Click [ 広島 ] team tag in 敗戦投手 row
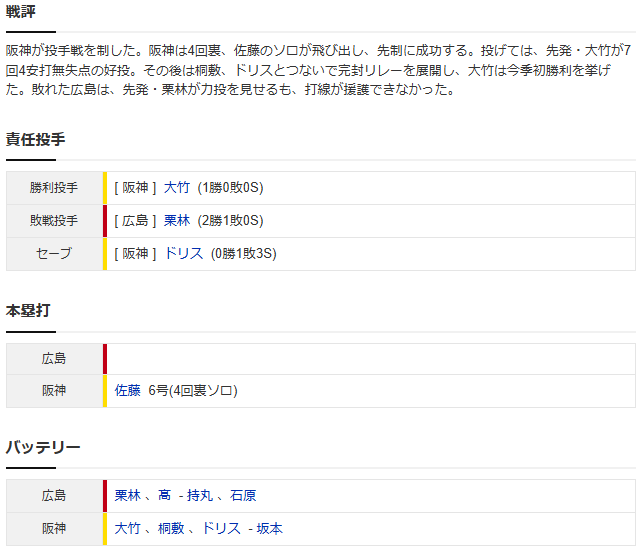Viewport: 640px width, 552px height. [136, 221]
